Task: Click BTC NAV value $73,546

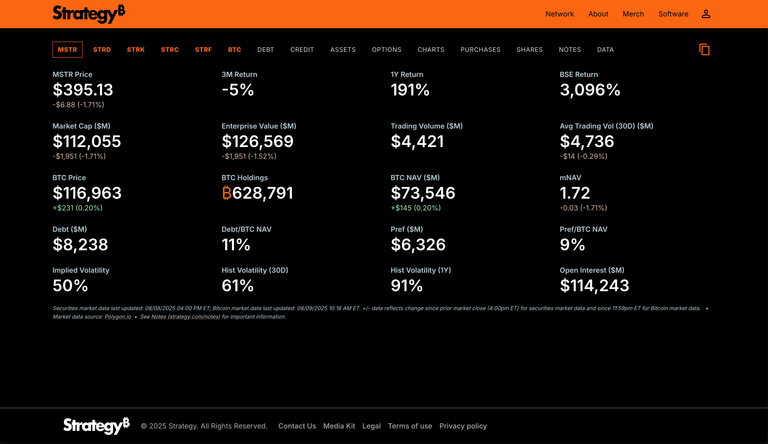Action: (x=423, y=193)
